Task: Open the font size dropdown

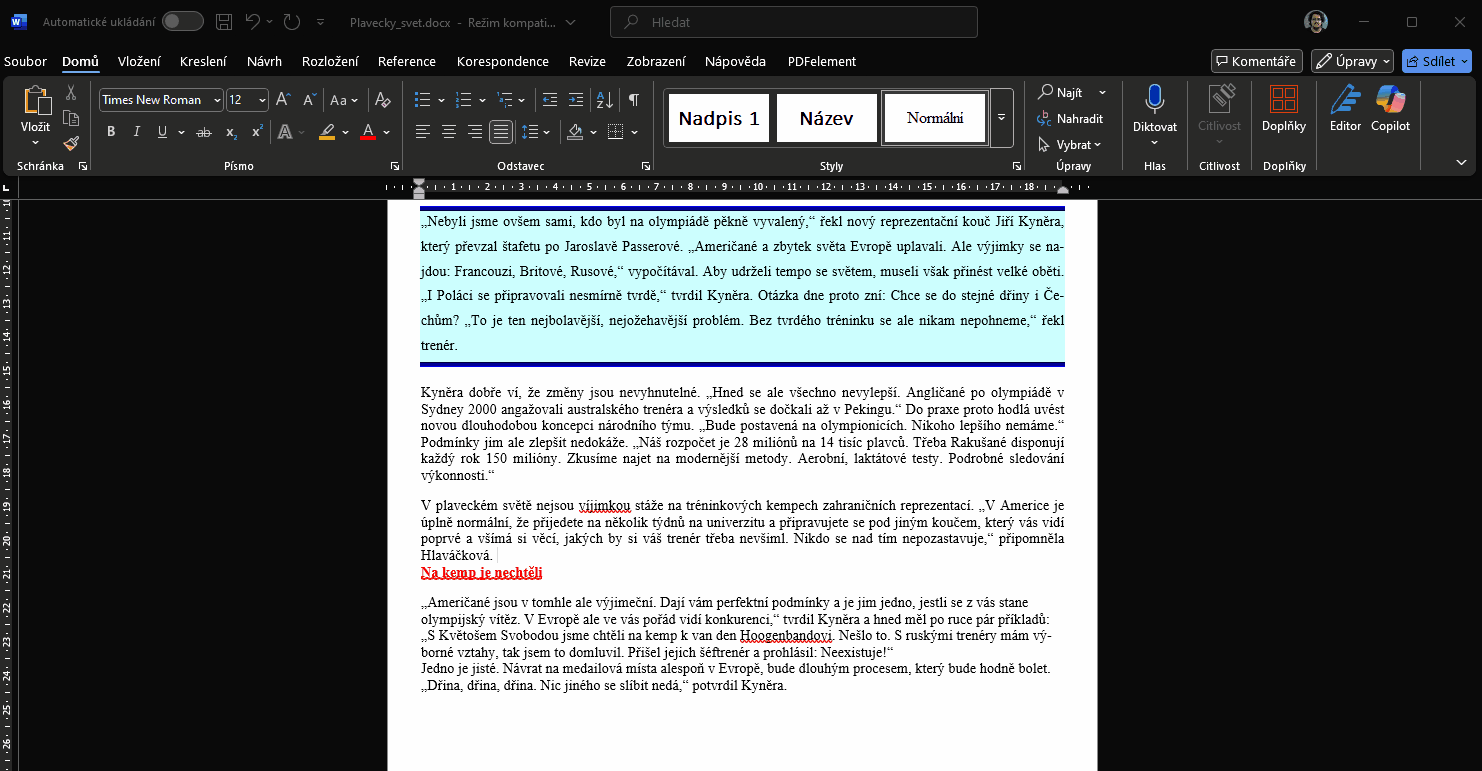Action: coord(262,100)
